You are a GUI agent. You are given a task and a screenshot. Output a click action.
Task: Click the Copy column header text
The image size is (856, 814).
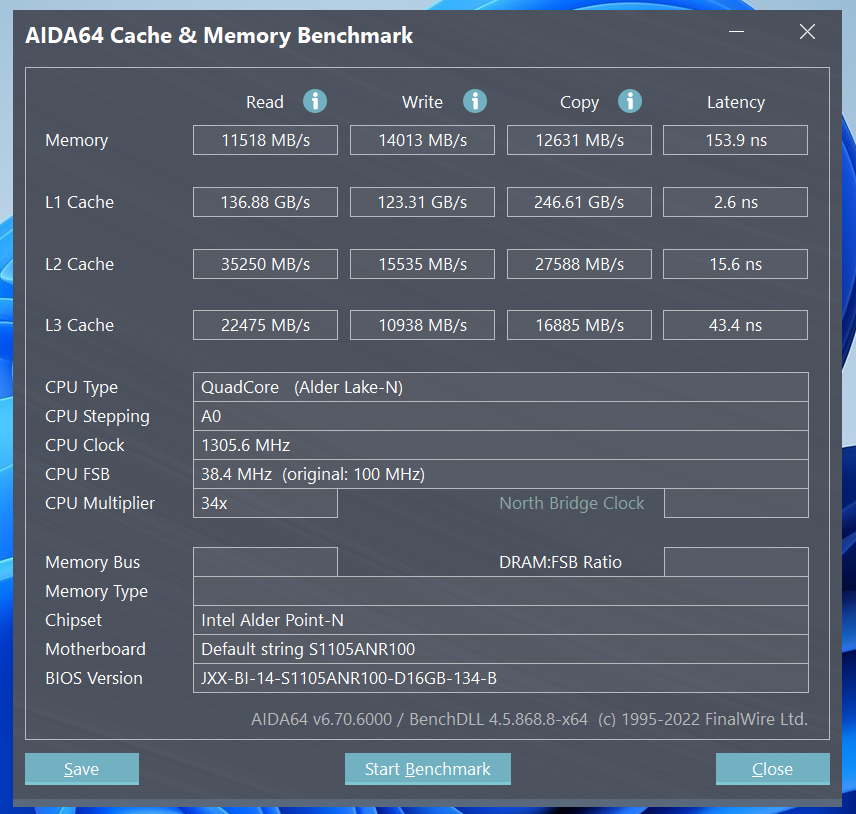[579, 103]
